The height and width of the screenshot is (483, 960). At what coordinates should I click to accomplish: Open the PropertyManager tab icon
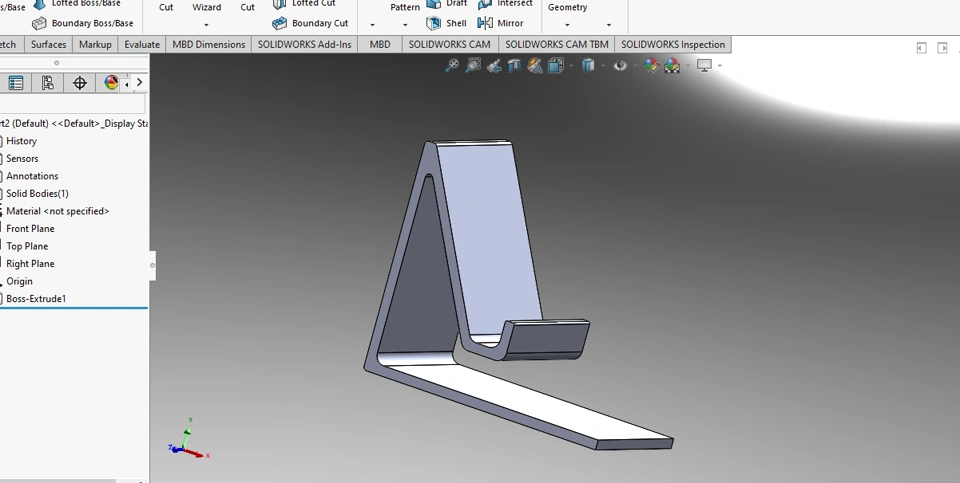click(16, 83)
